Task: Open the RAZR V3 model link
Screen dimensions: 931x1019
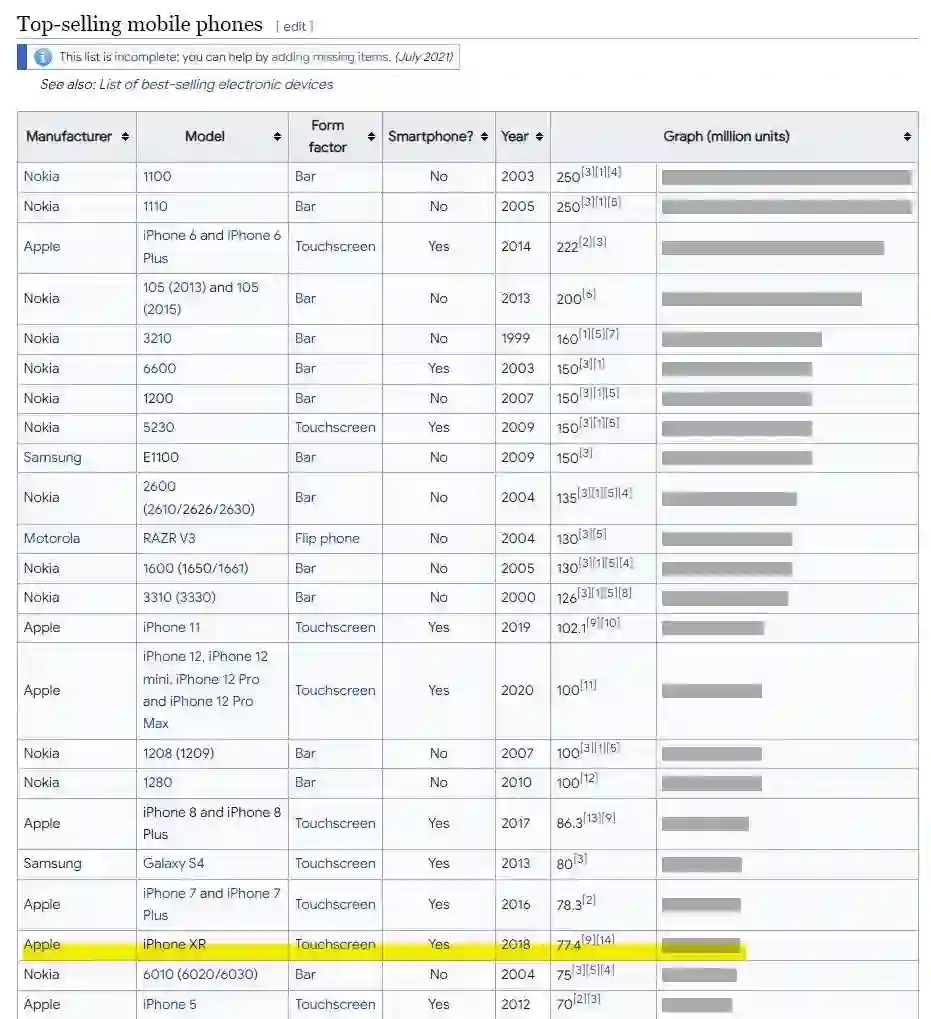Action: click(x=169, y=539)
